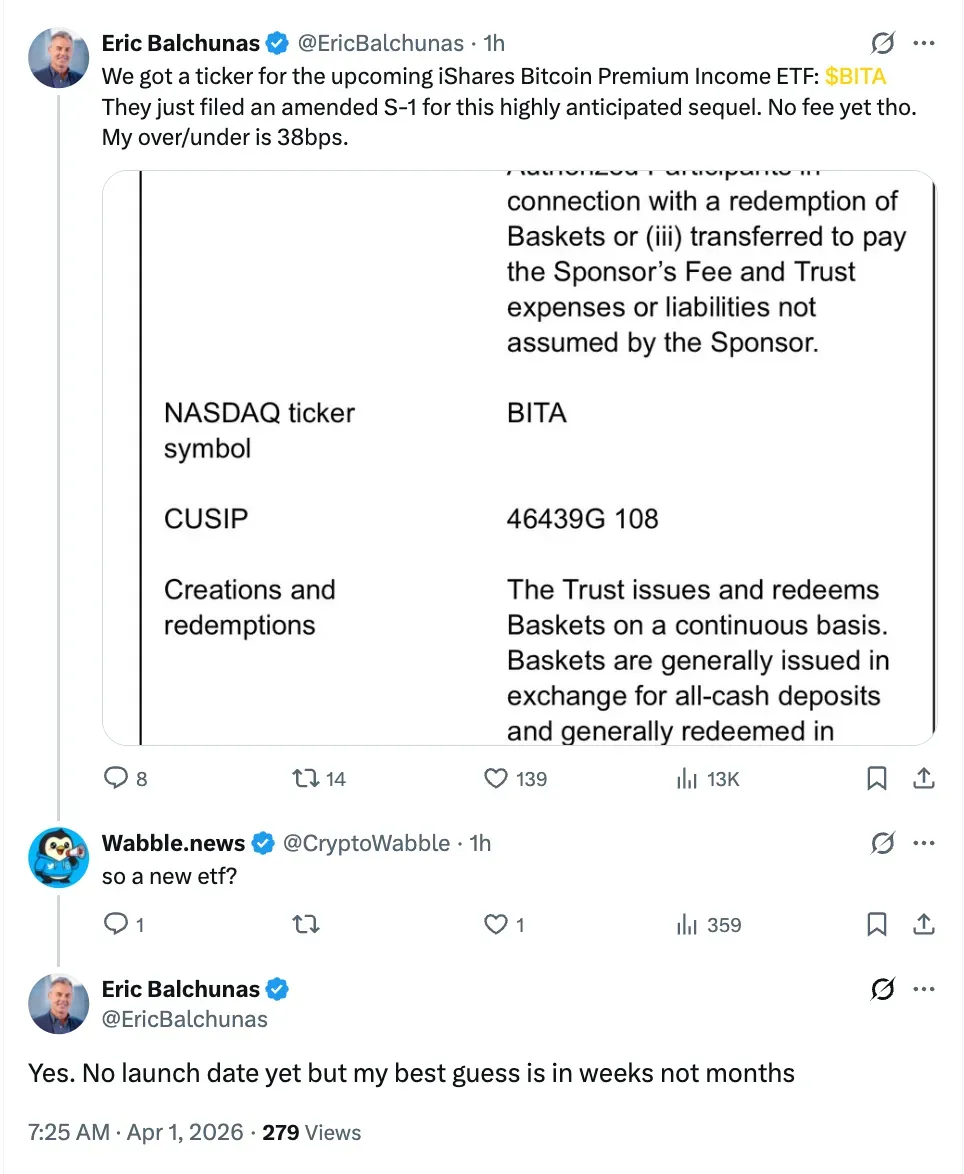Open more options on first tweet
Image resolution: width=964 pixels, height=1174 pixels.
[x=925, y=44]
